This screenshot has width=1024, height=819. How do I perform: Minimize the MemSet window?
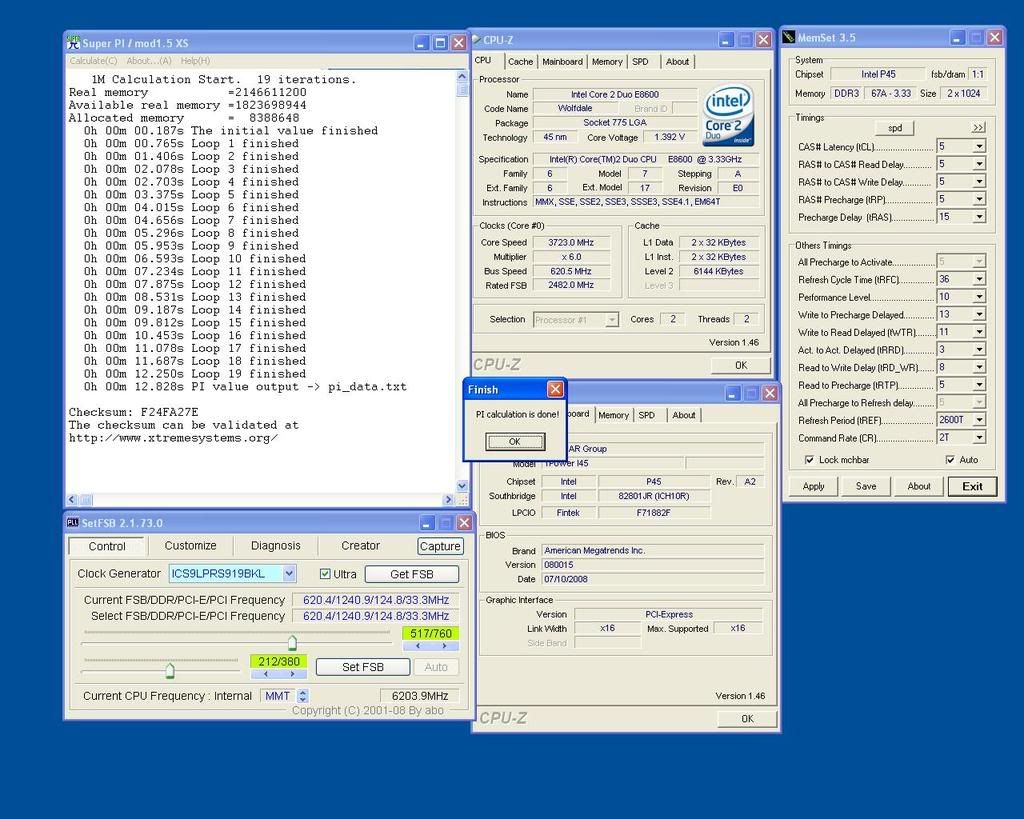tap(957, 38)
